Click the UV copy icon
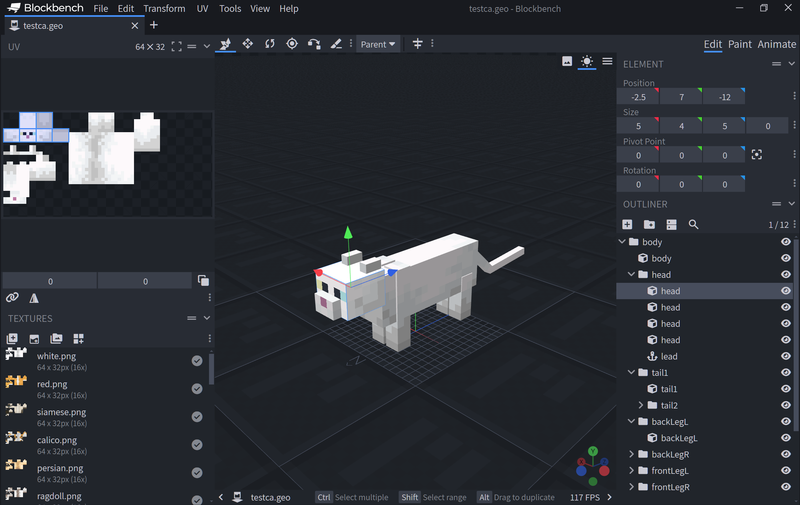This screenshot has height=505, width=800. (x=203, y=280)
